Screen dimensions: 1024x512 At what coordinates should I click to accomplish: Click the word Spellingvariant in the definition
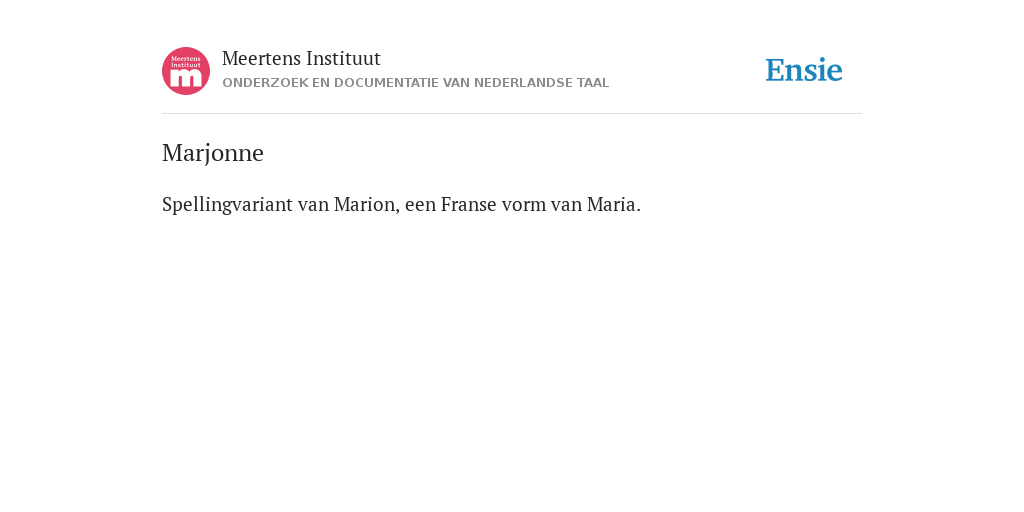(x=227, y=204)
